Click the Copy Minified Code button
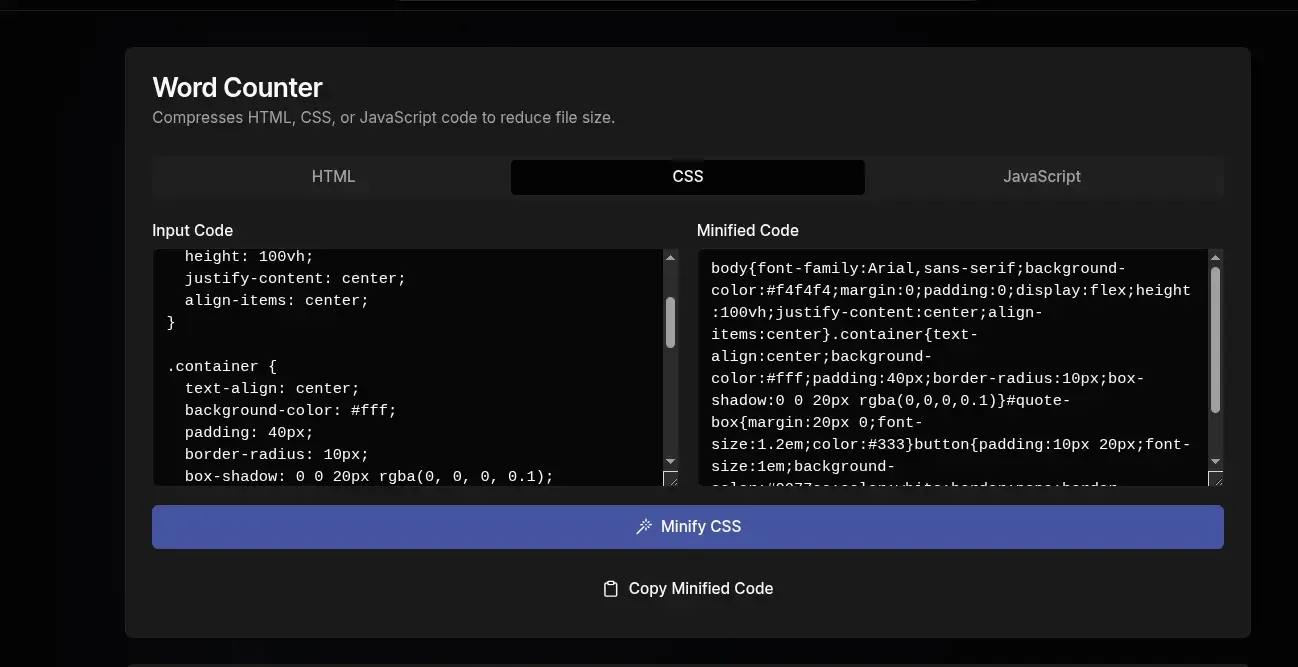 click(688, 588)
